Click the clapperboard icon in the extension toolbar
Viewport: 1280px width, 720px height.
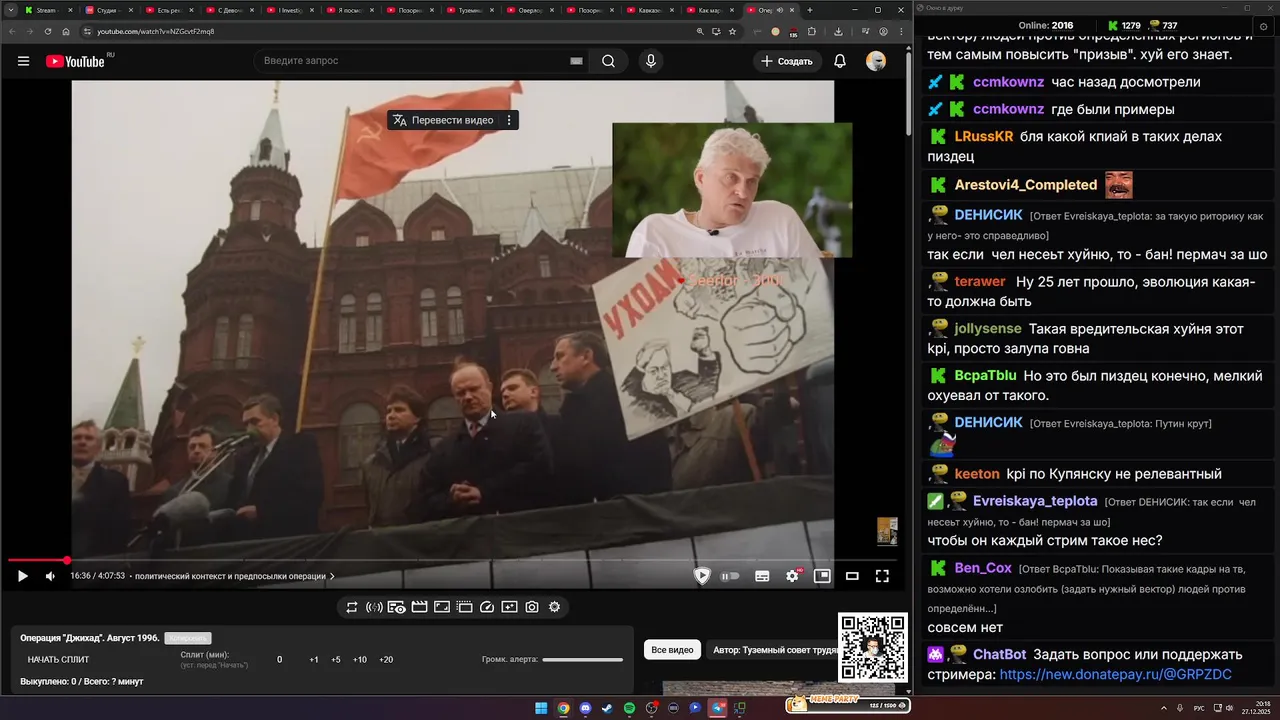tap(419, 607)
